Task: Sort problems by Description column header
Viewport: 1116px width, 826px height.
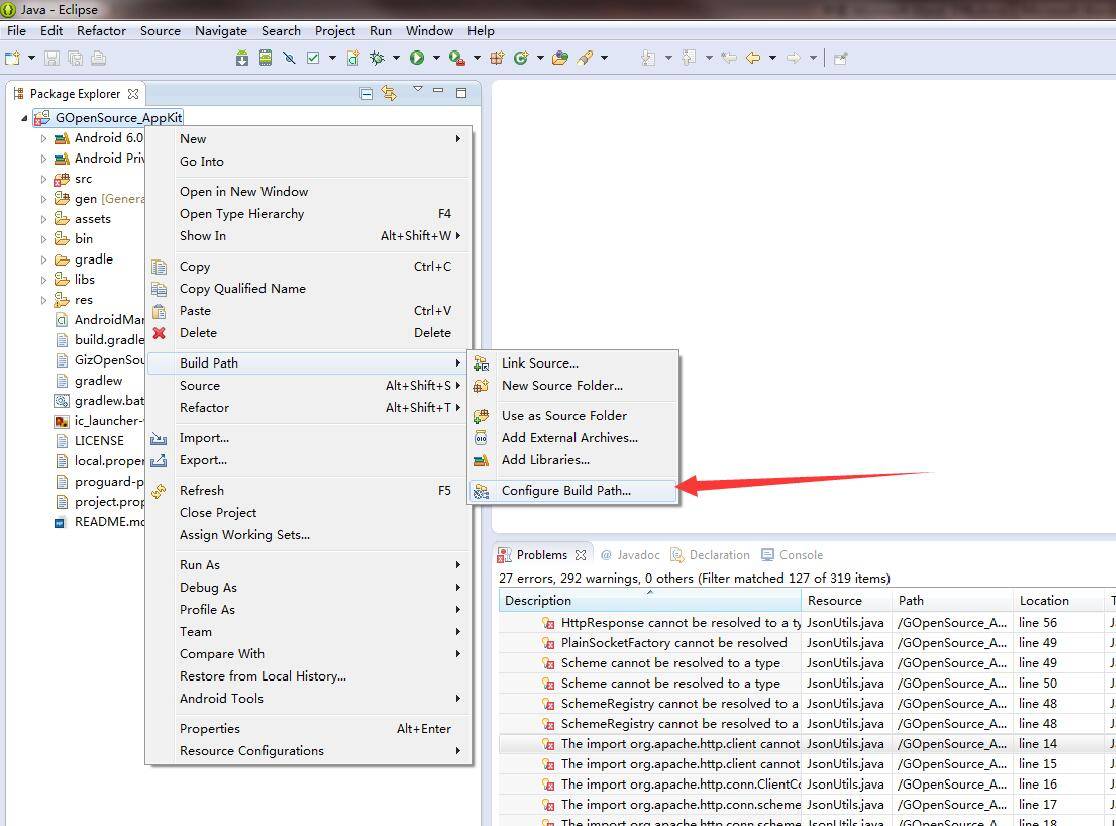Action: coord(650,601)
